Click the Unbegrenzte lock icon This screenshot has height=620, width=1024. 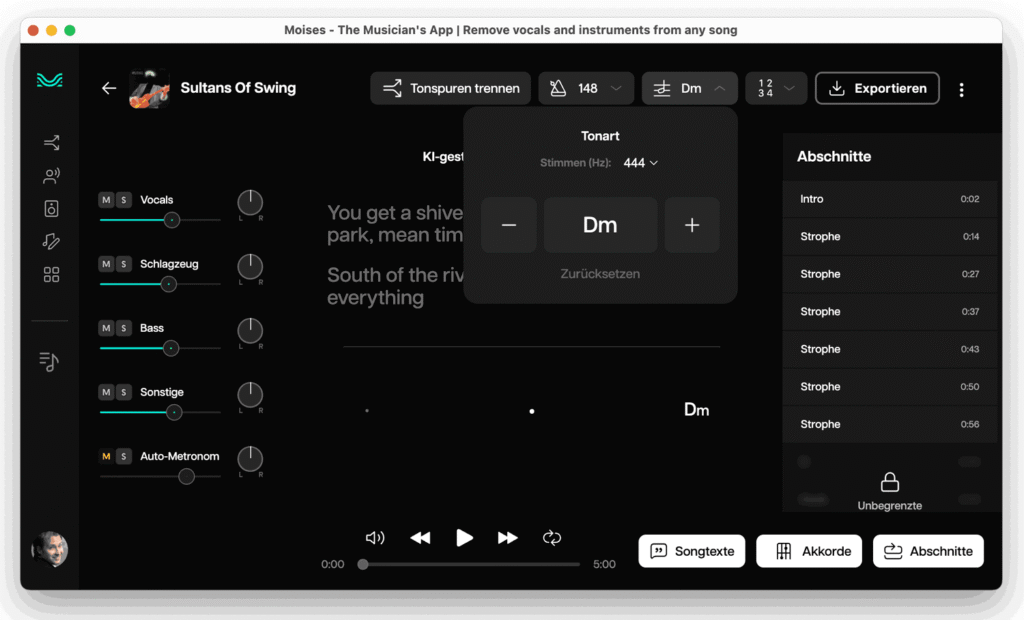889,482
